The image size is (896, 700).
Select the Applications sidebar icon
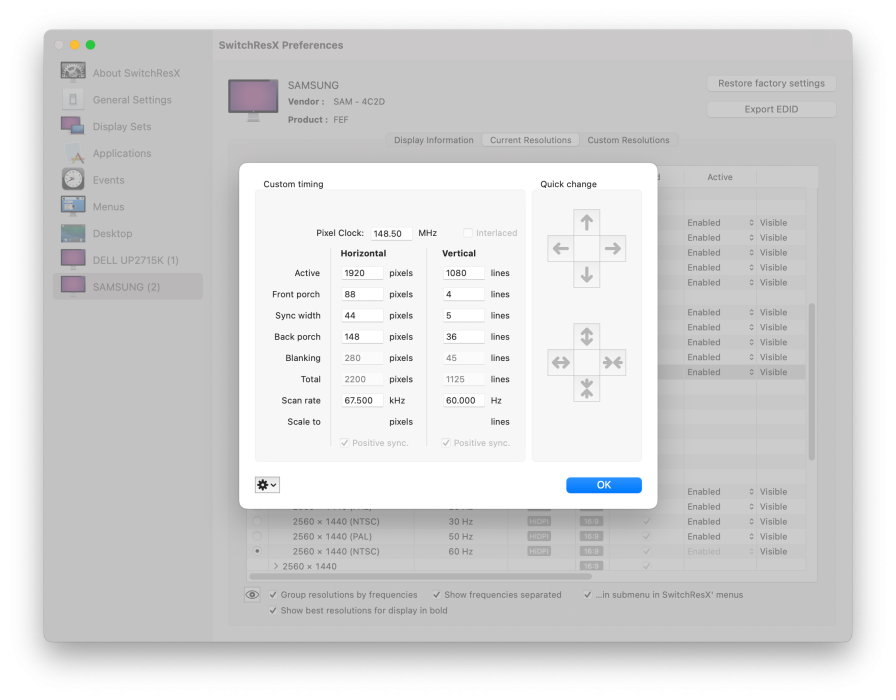pos(73,153)
